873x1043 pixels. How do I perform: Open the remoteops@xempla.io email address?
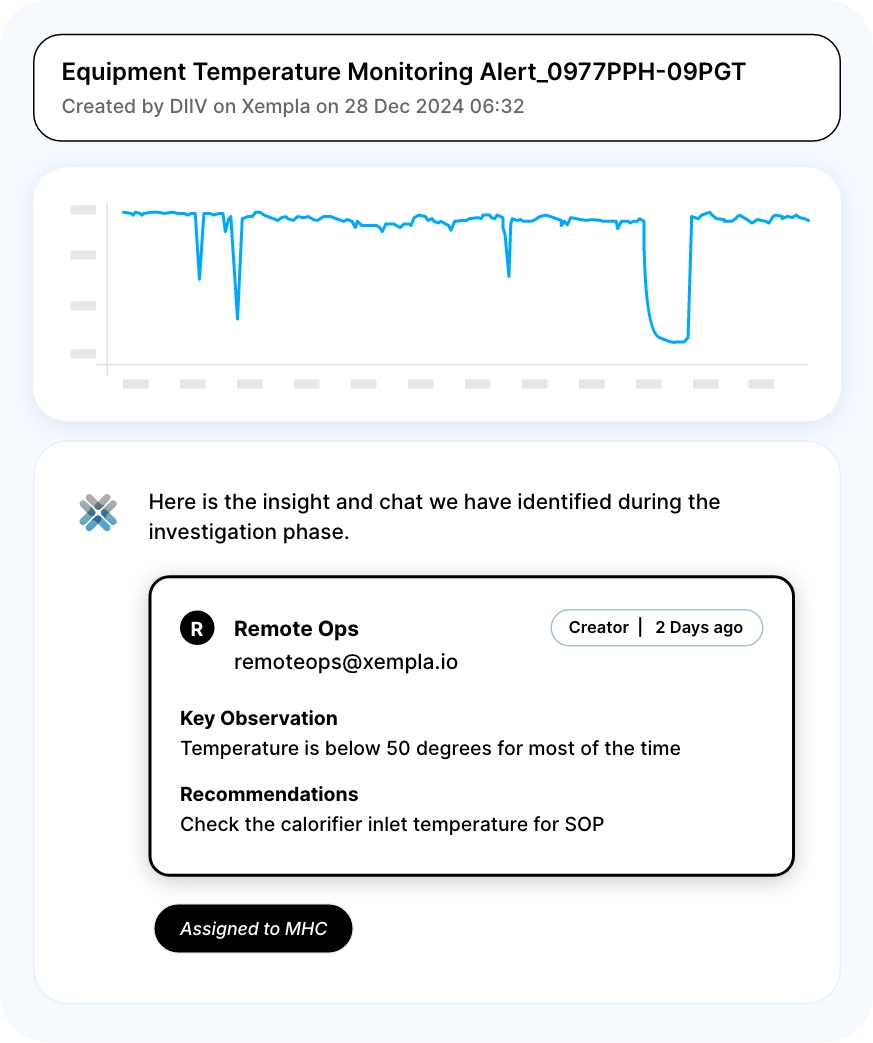coord(346,661)
